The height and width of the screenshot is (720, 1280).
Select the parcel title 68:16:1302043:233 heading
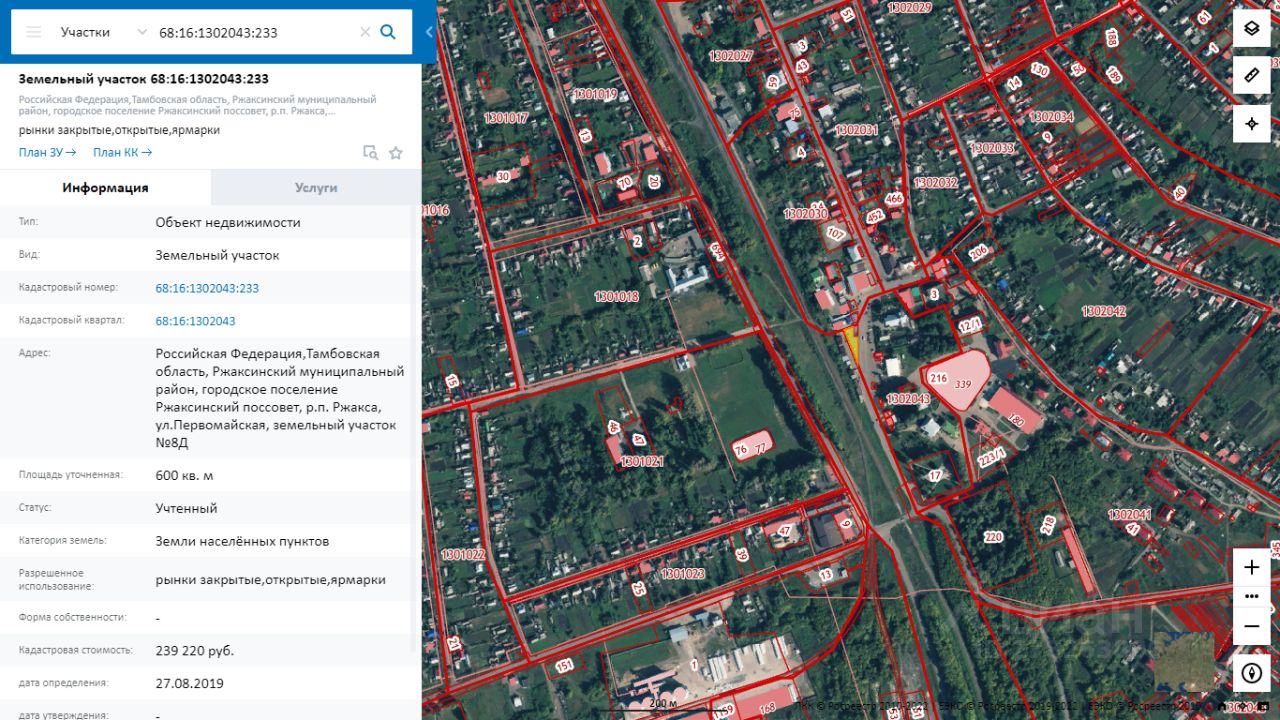143,79
